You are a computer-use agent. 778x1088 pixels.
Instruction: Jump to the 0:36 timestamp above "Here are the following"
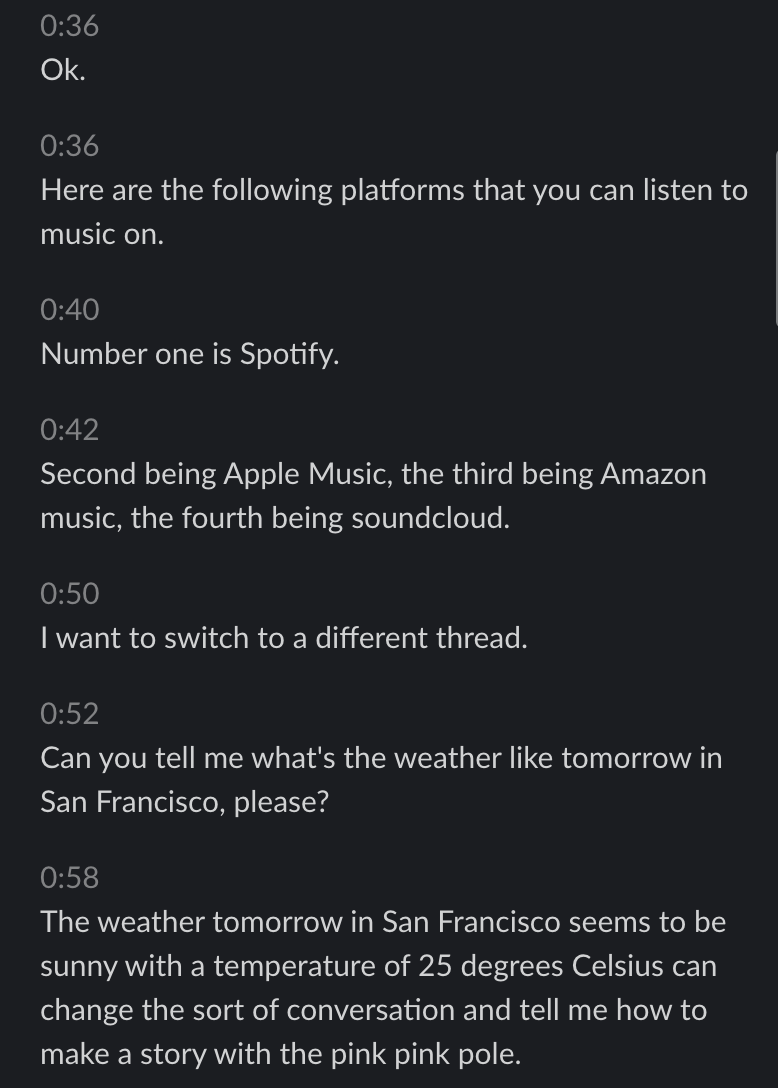[69, 146]
